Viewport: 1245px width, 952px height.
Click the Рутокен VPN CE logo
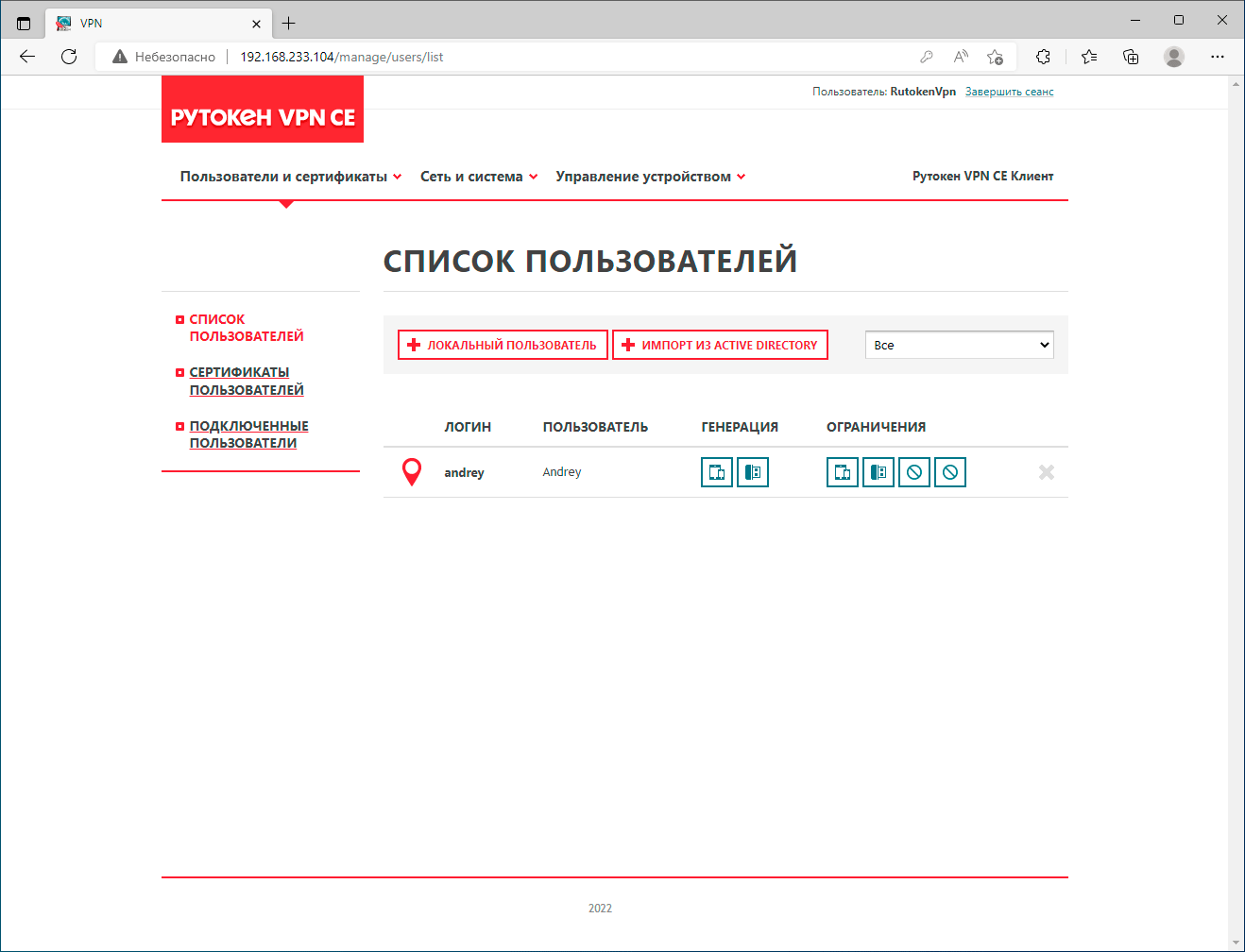coord(263,110)
